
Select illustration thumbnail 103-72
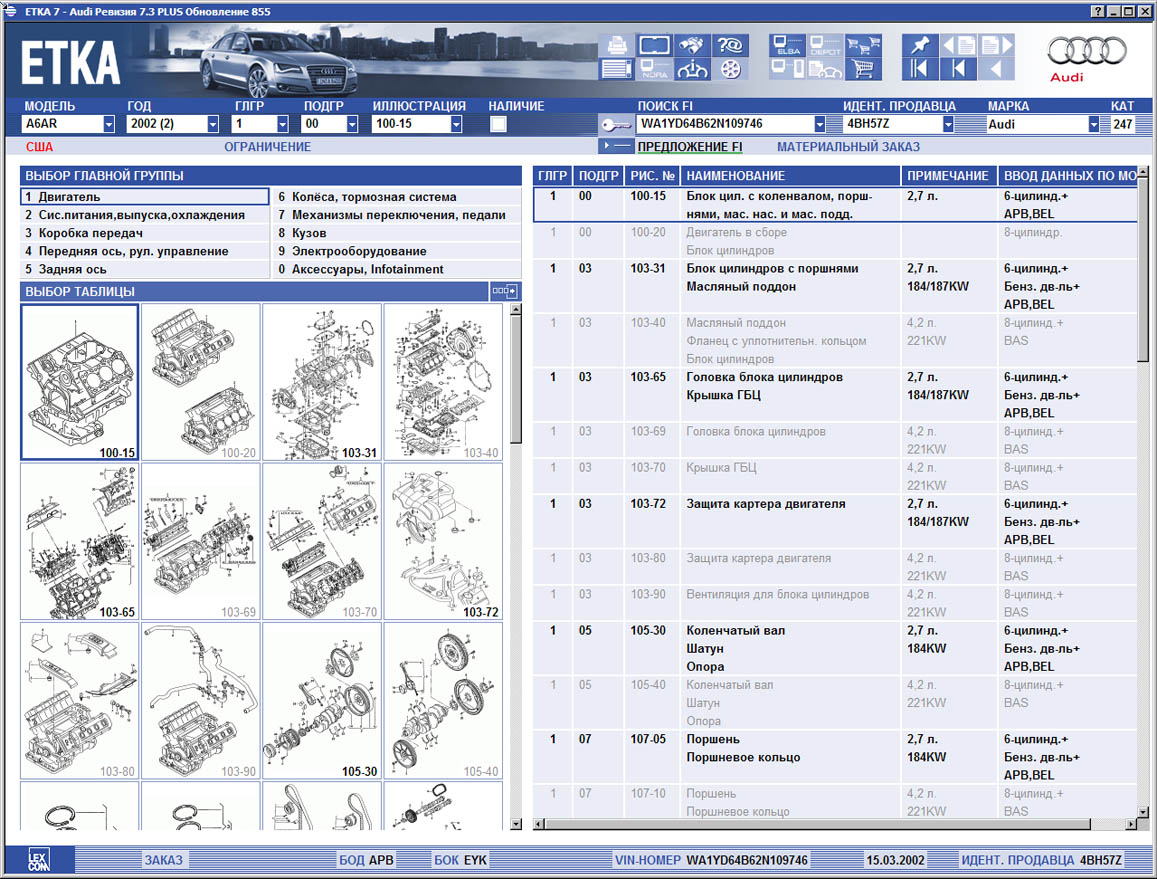tap(443, 541)
